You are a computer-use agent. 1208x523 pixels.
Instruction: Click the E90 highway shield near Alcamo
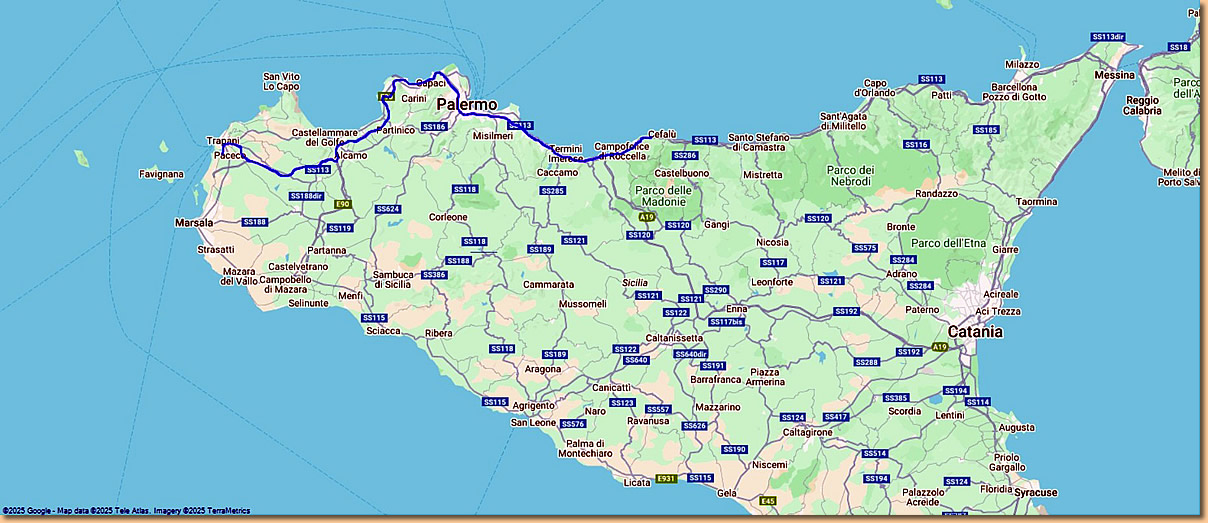click(x=343, y=204)
